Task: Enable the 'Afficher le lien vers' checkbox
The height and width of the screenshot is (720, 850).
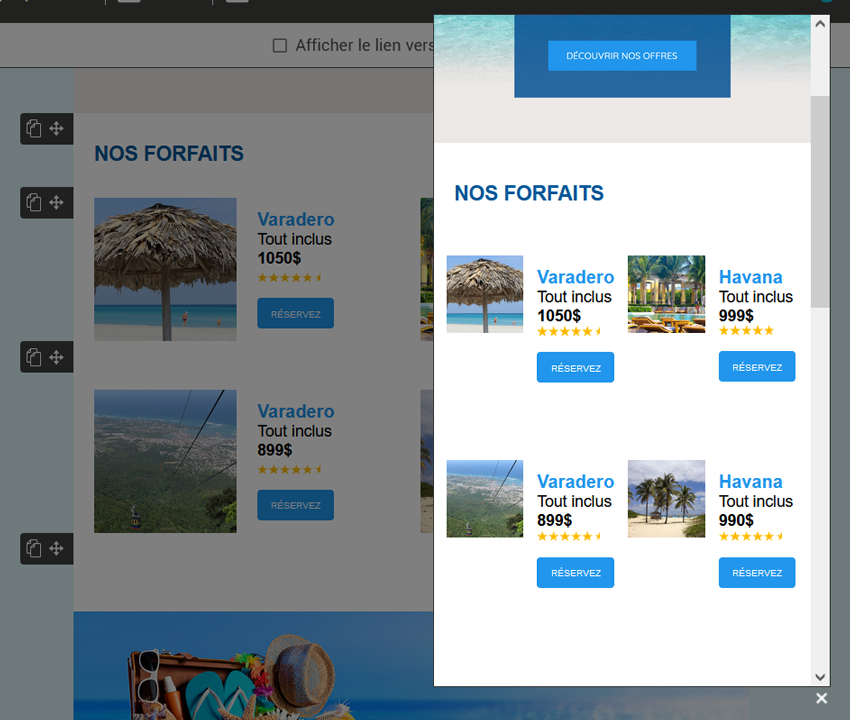Action: 280,46
